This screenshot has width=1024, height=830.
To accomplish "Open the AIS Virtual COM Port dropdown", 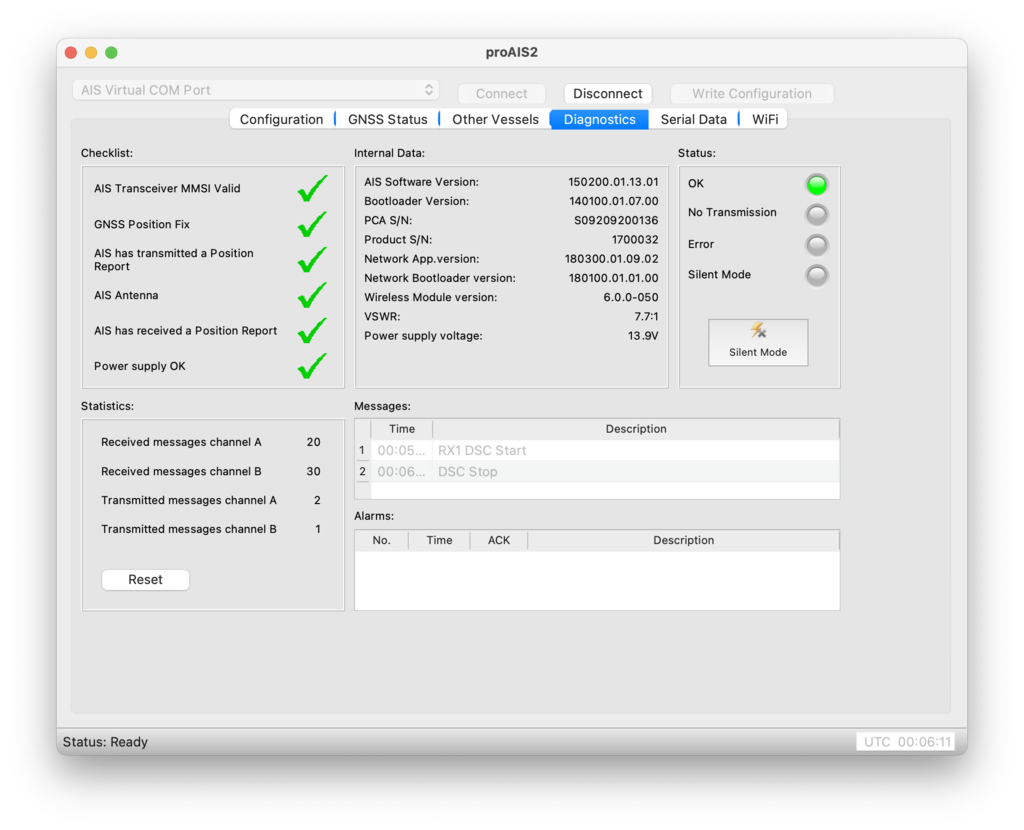I will pyautogui.click(x=256, y=90).
